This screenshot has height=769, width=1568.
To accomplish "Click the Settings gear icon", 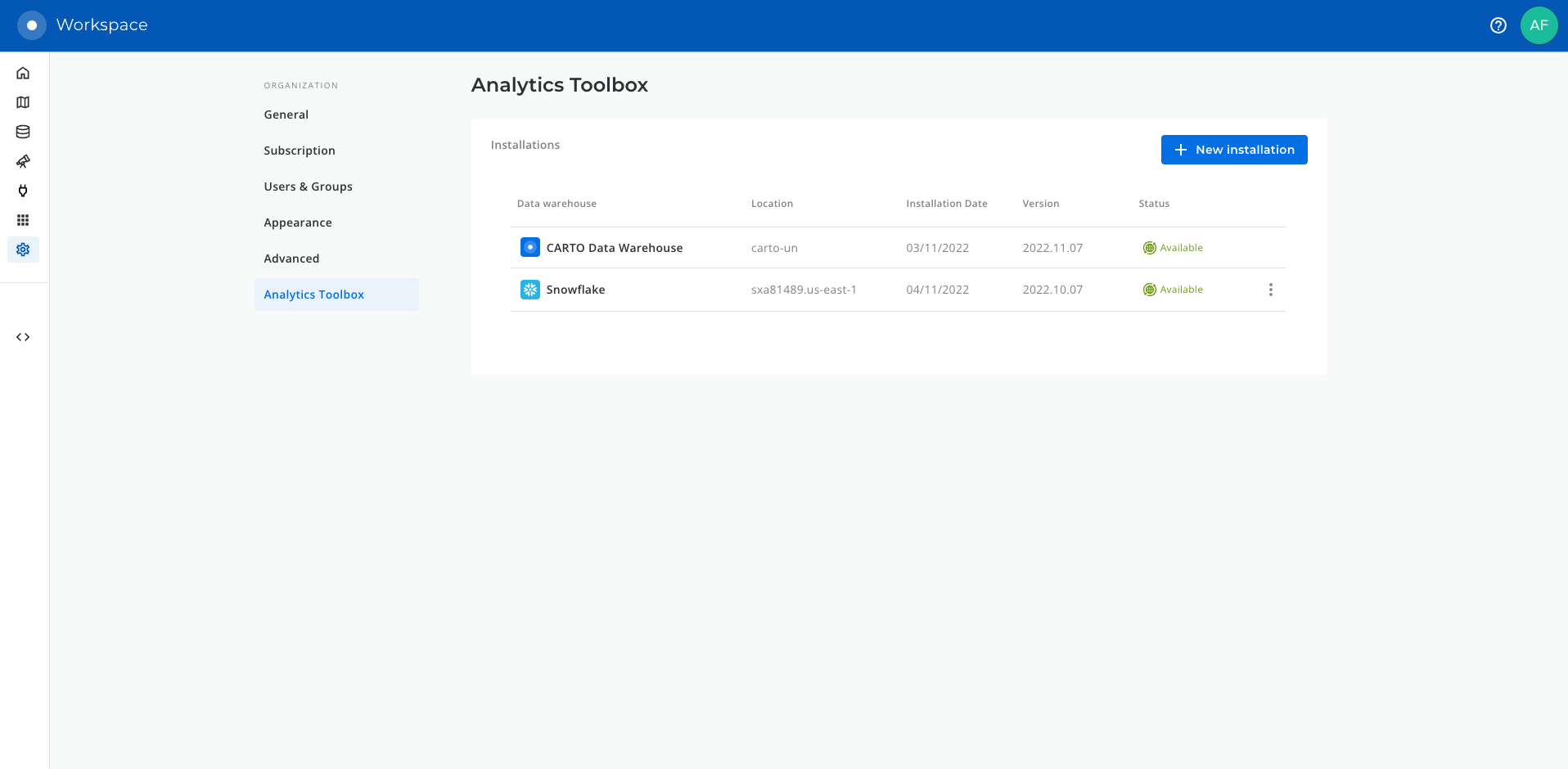I will (23, 250).
